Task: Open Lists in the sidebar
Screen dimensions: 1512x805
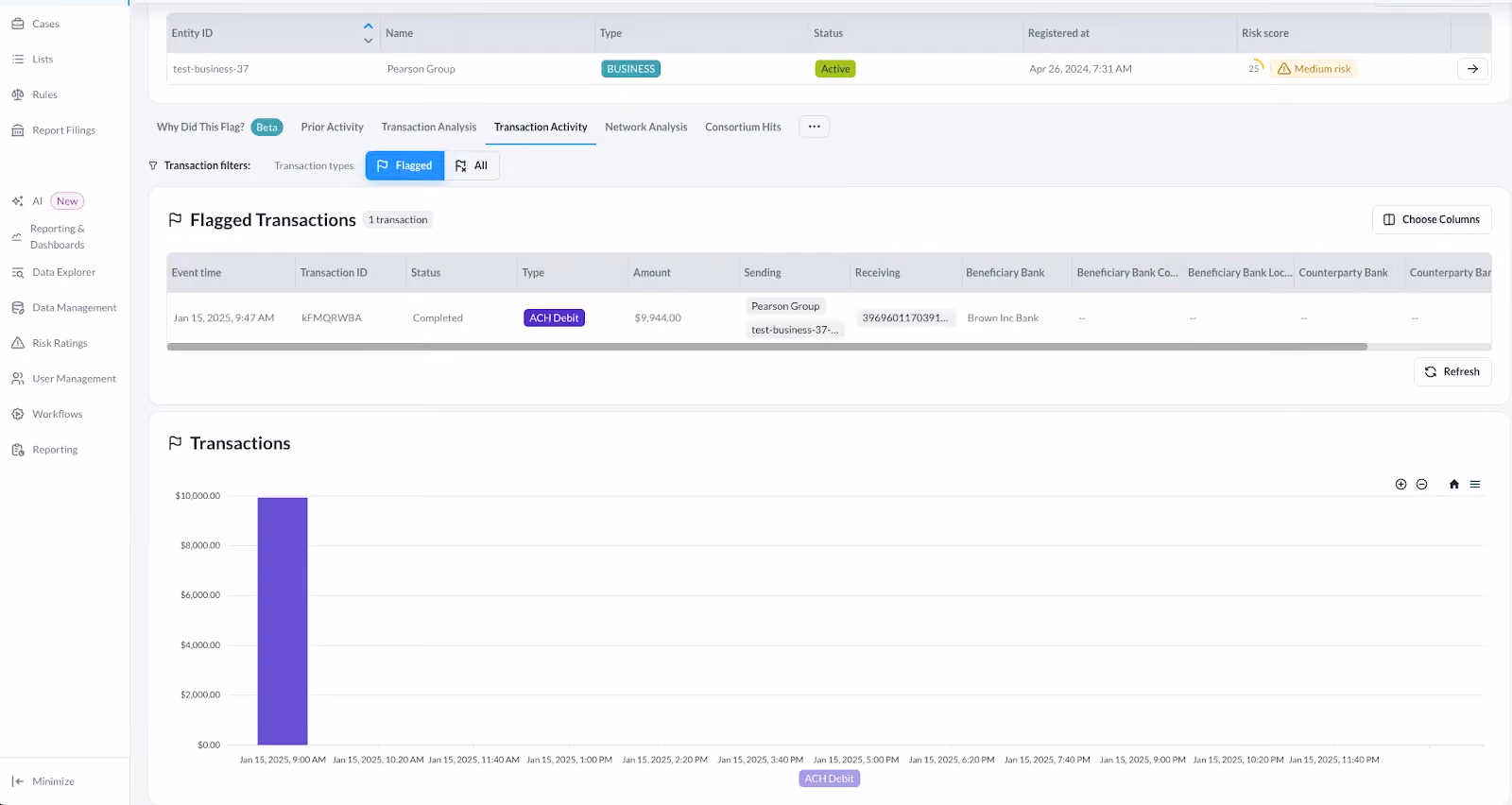Action: [x=32, y=60]
